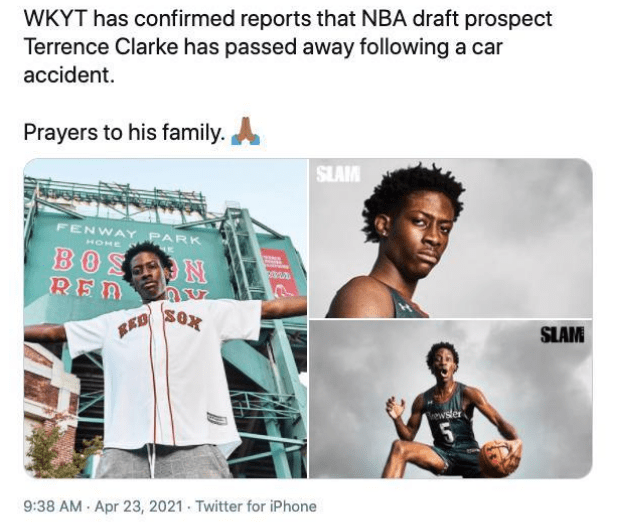The image size is (620, 522).
Task: Click the basketball in the action photo
Action: coord(500,458)
